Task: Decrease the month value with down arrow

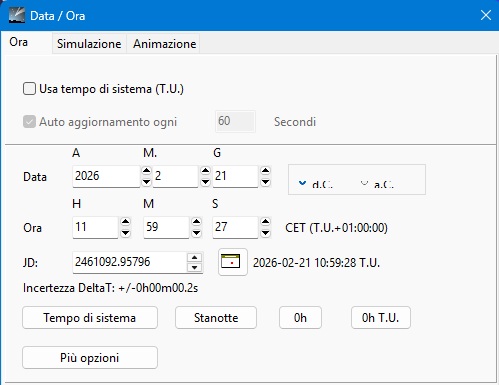Action: [206, 182]
